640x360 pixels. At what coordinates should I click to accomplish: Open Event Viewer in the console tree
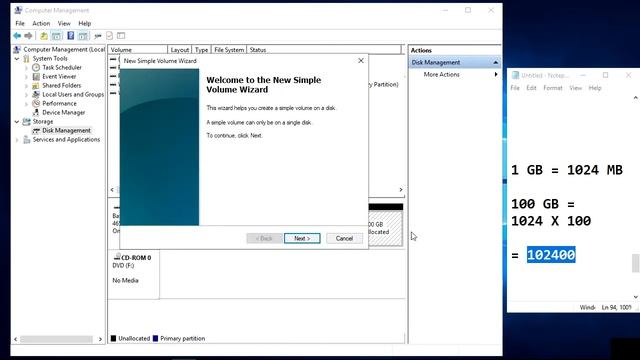[x=59, y=76]
